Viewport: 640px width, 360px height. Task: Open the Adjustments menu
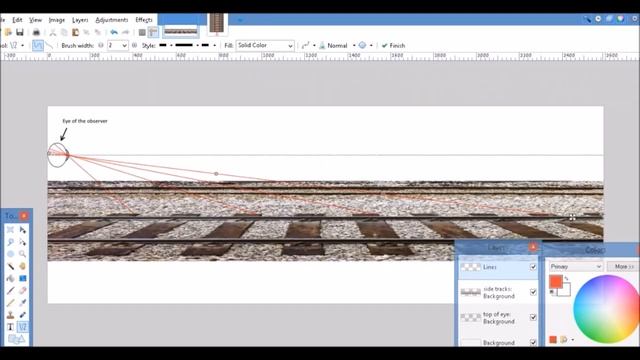[112, 20]
